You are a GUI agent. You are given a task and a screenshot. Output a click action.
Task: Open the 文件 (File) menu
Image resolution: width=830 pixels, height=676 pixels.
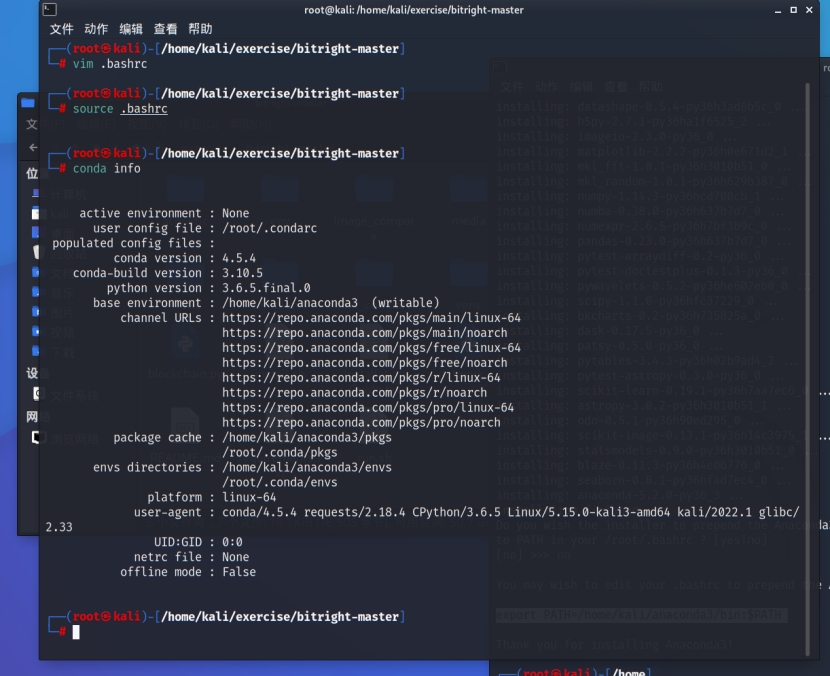click(x=61, y=29)
